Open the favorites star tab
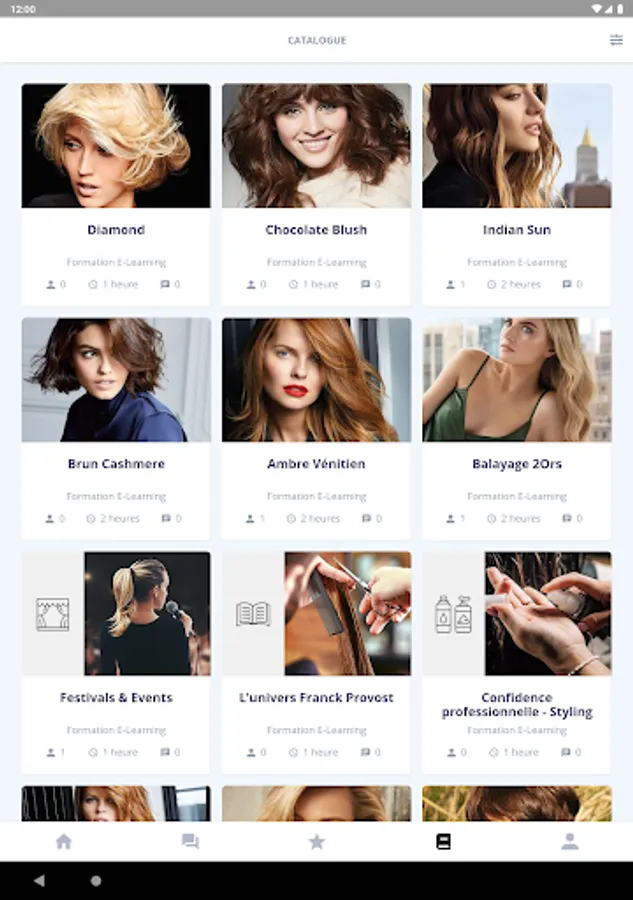The image size is (633, 900). click(317, 841)
